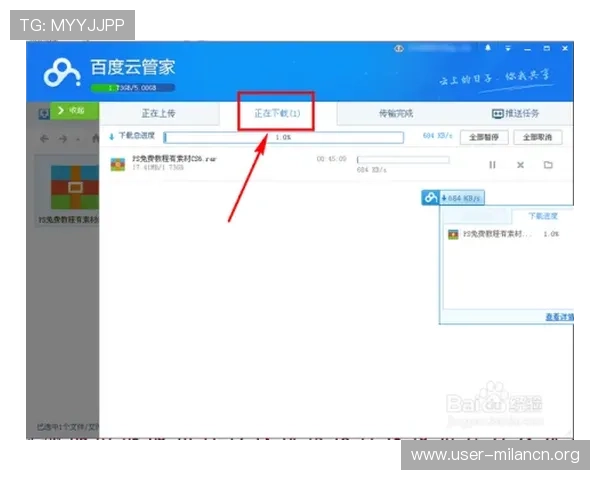Click the eye-shaped account icon in title bar

pos(399,49)
